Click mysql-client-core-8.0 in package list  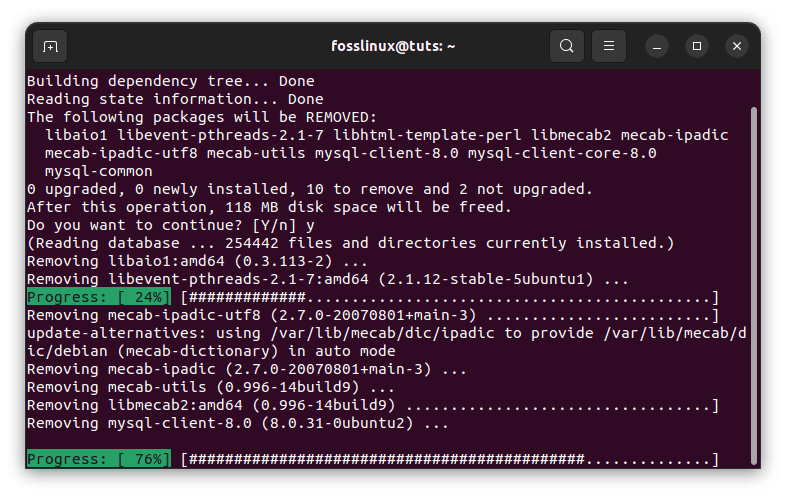[562, 153]
